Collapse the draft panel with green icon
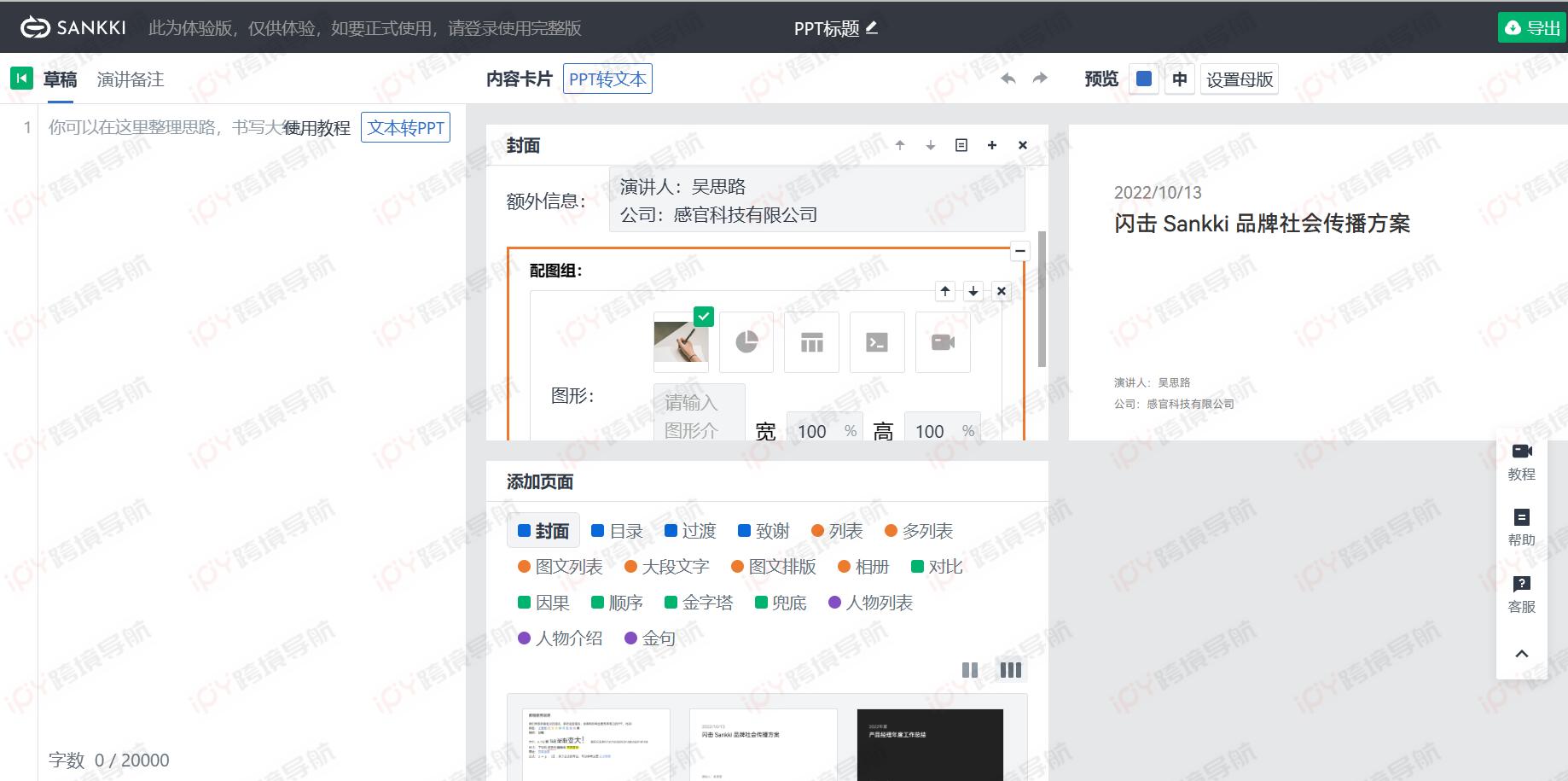1568x781 pixels. point(21,79)
